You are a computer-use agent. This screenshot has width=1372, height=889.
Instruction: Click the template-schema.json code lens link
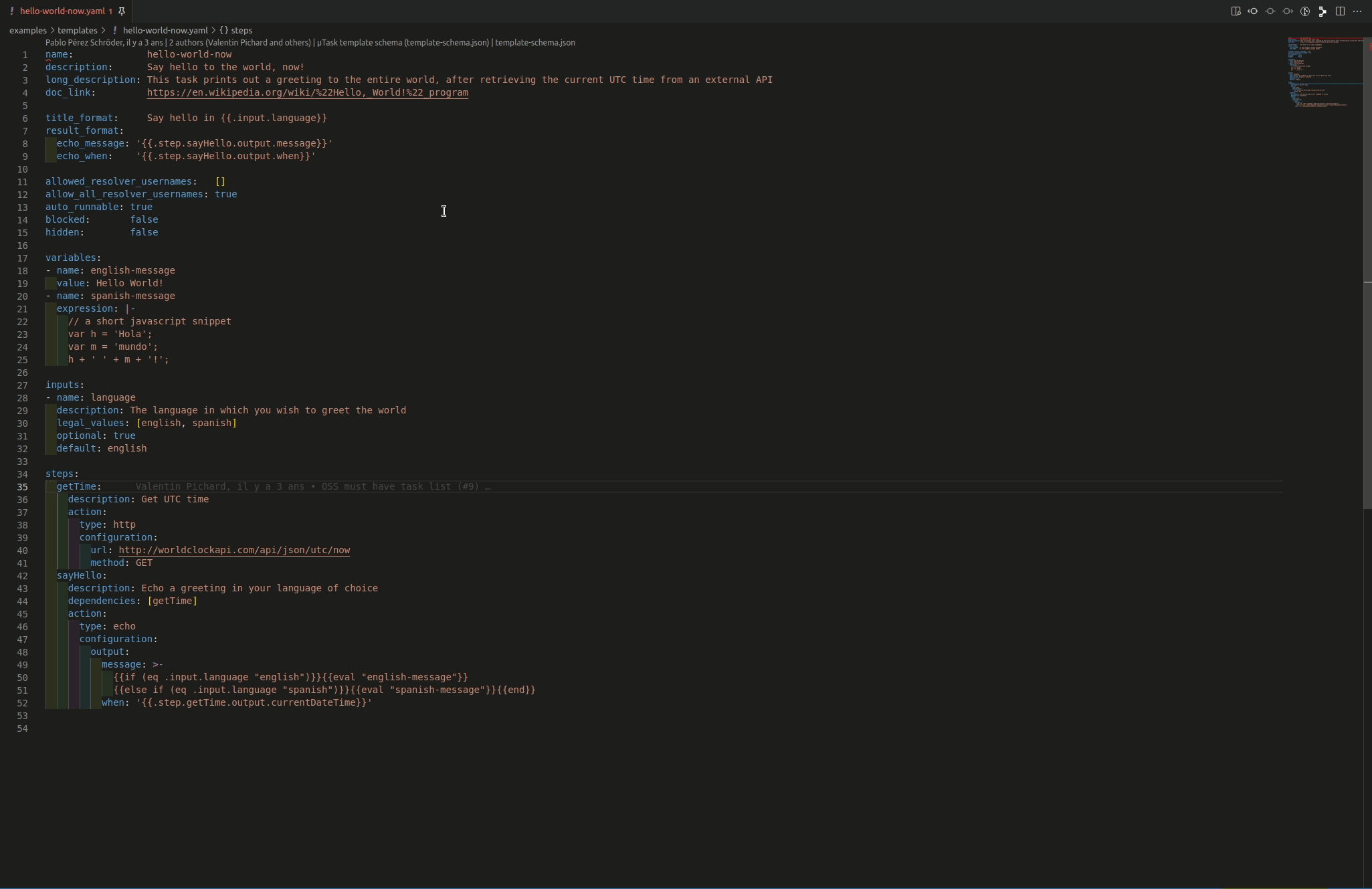(534, 43)
